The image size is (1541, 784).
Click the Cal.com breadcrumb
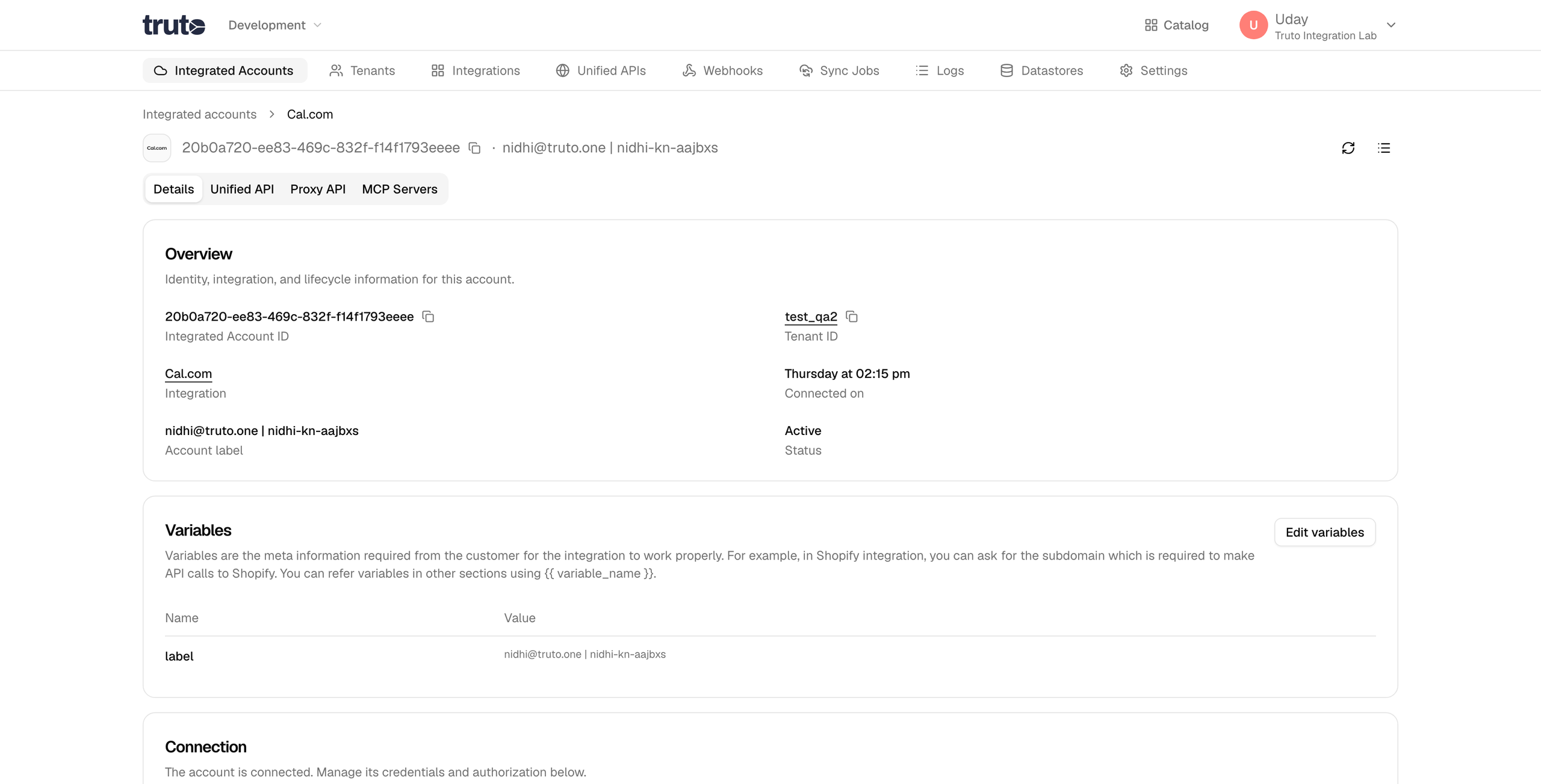pos(309,114)
